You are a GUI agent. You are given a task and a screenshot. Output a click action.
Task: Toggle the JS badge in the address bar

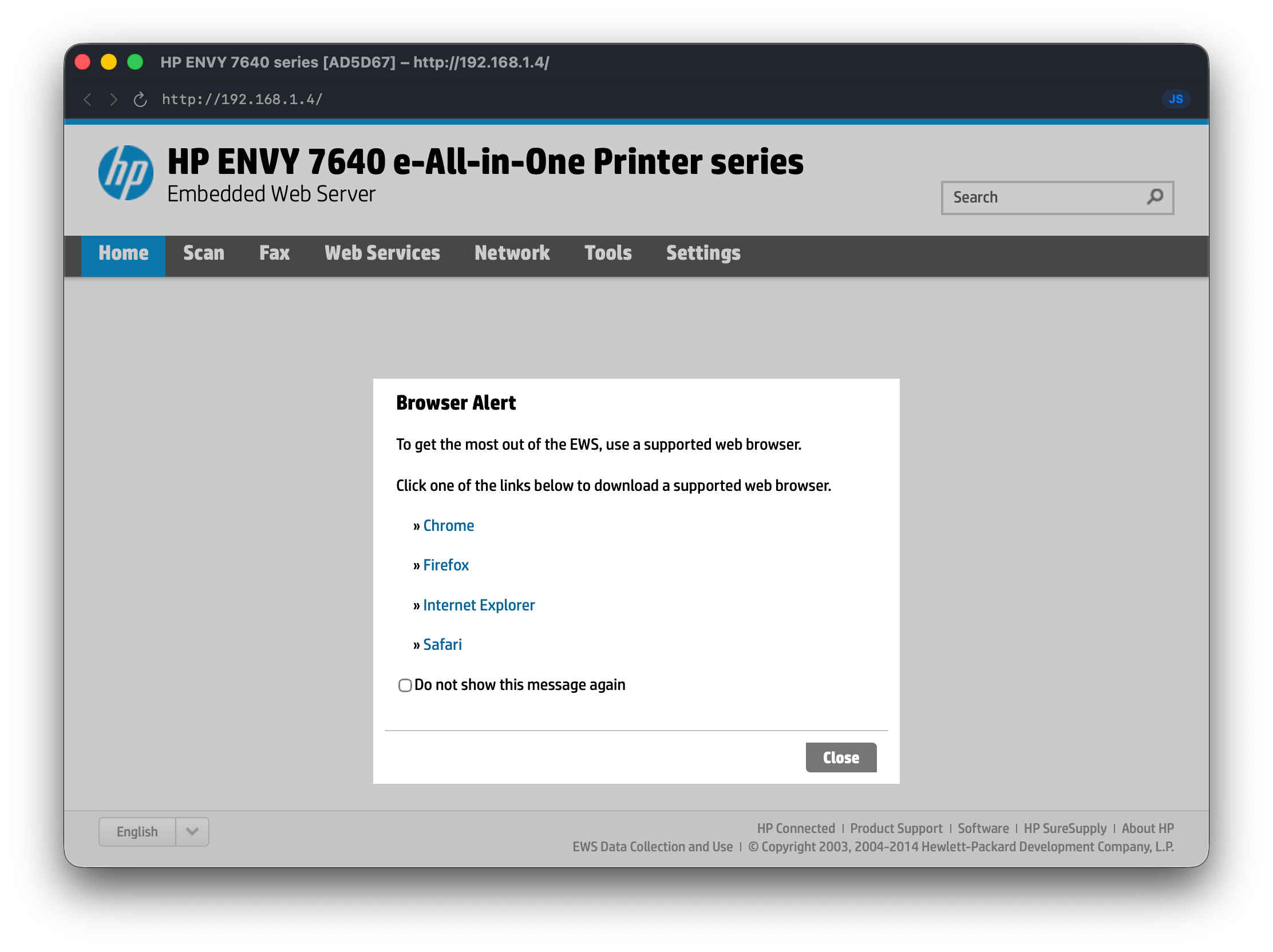coord(1175,99)
